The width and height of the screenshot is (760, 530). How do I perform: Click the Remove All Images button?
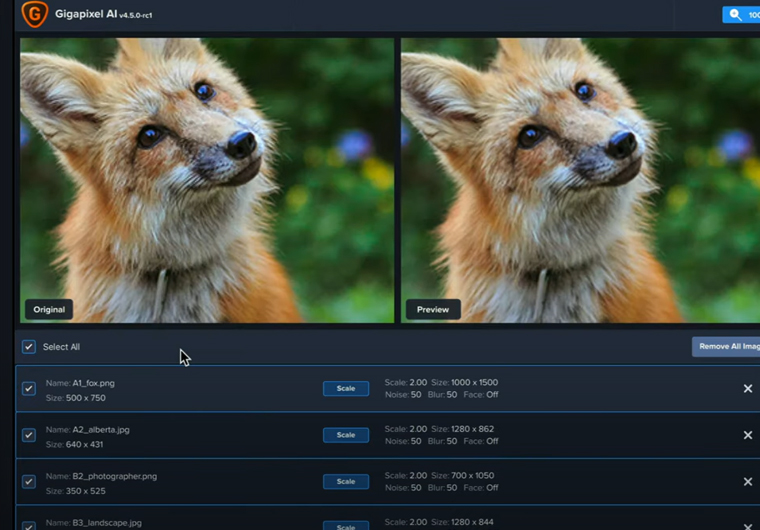726,346
